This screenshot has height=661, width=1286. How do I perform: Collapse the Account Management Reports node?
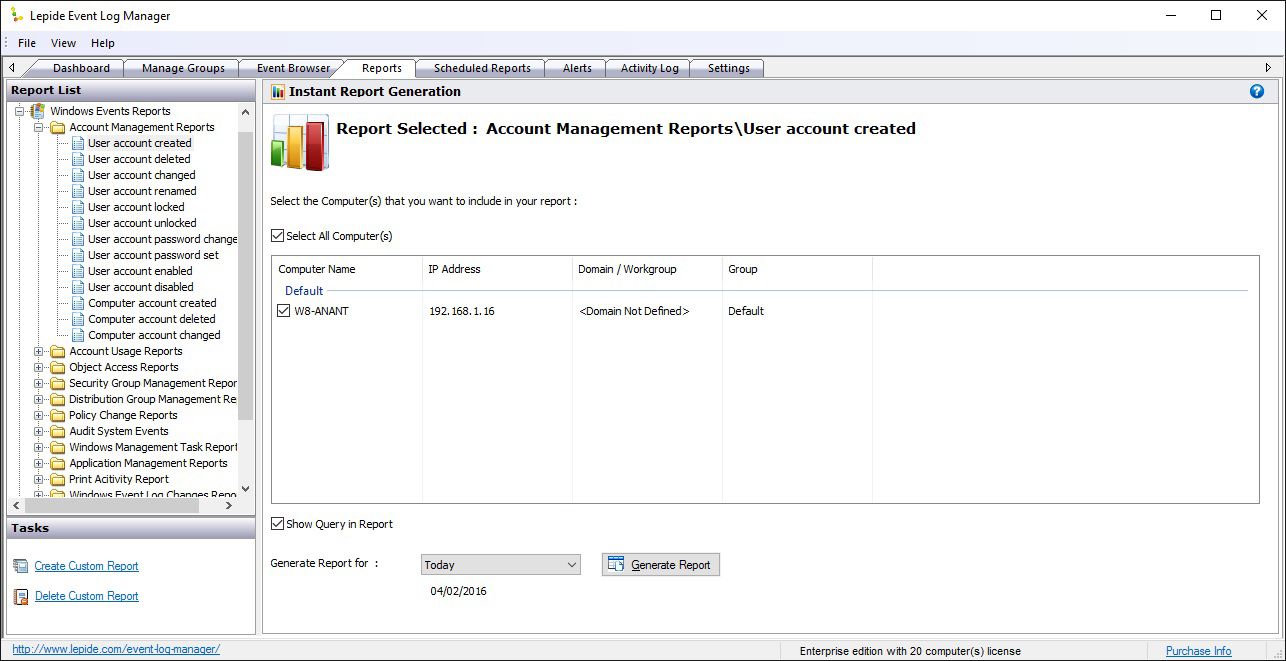(x=39, y=127)
